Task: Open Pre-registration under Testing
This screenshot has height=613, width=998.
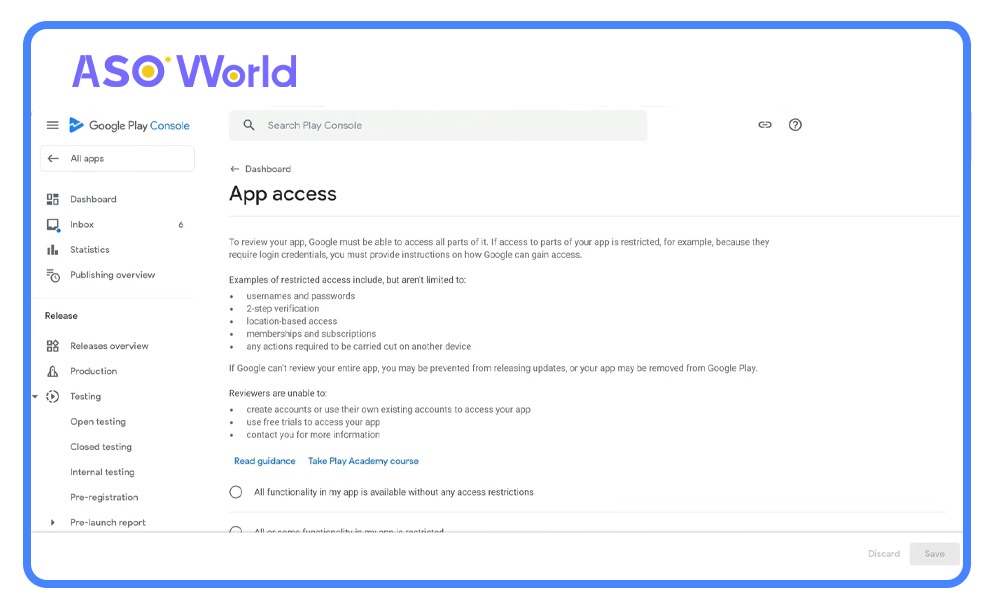Action: click(104, 497)
